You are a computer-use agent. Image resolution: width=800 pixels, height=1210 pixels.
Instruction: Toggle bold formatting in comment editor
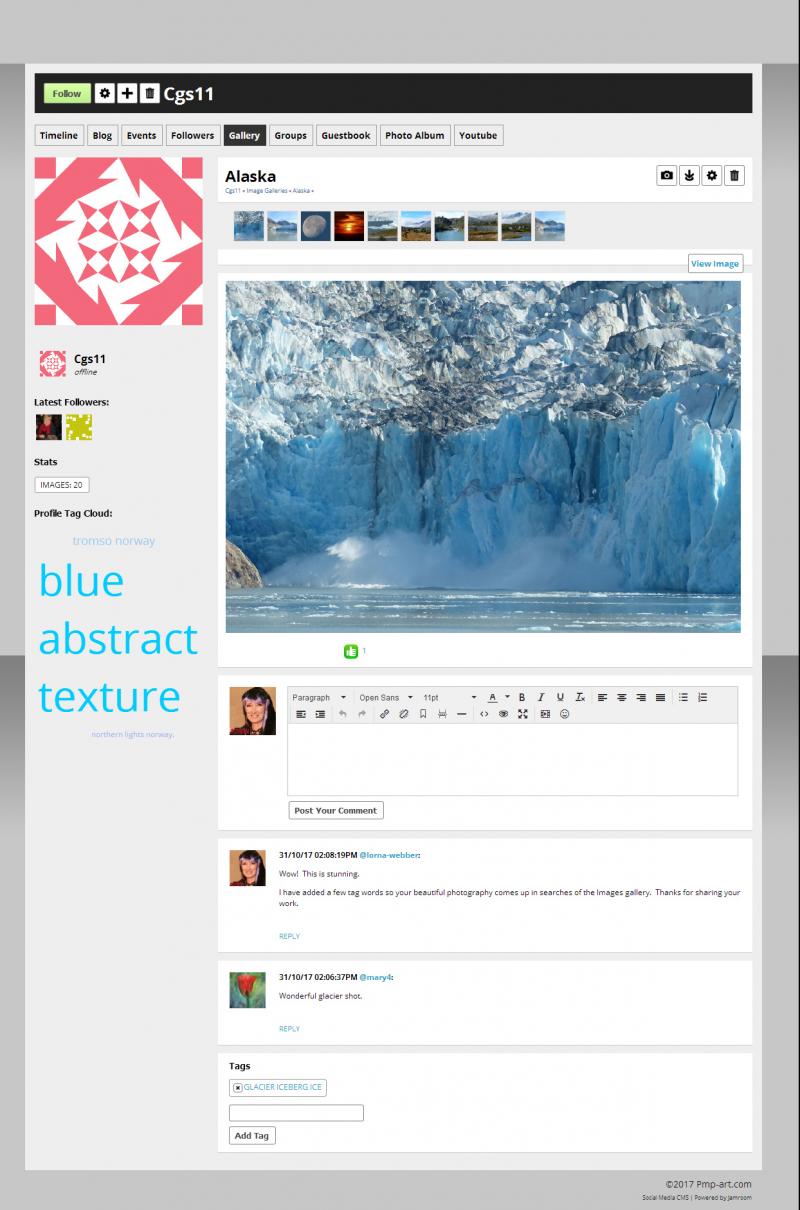coord(522,697)
